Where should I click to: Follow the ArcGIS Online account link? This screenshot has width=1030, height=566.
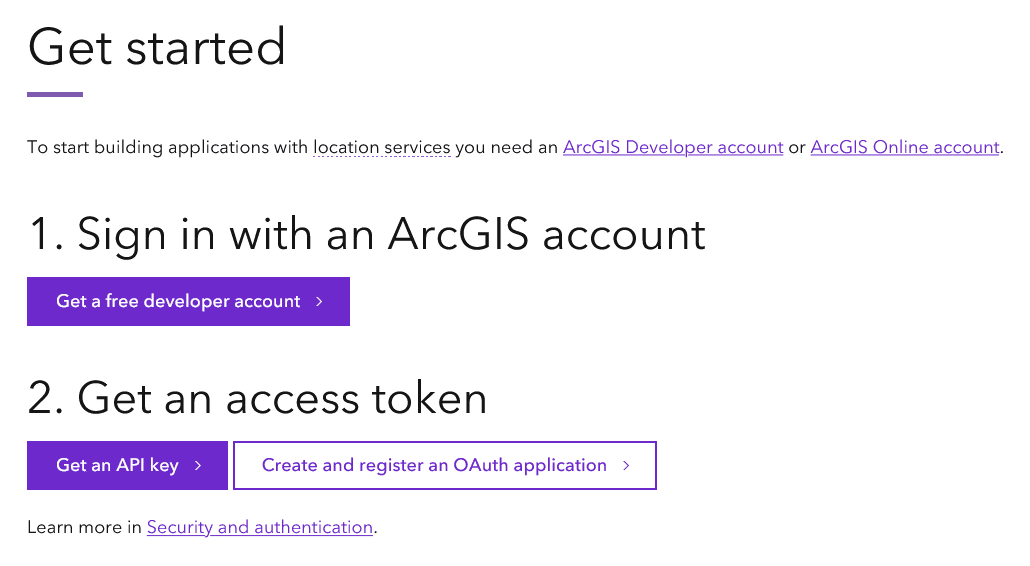point(905,148)
